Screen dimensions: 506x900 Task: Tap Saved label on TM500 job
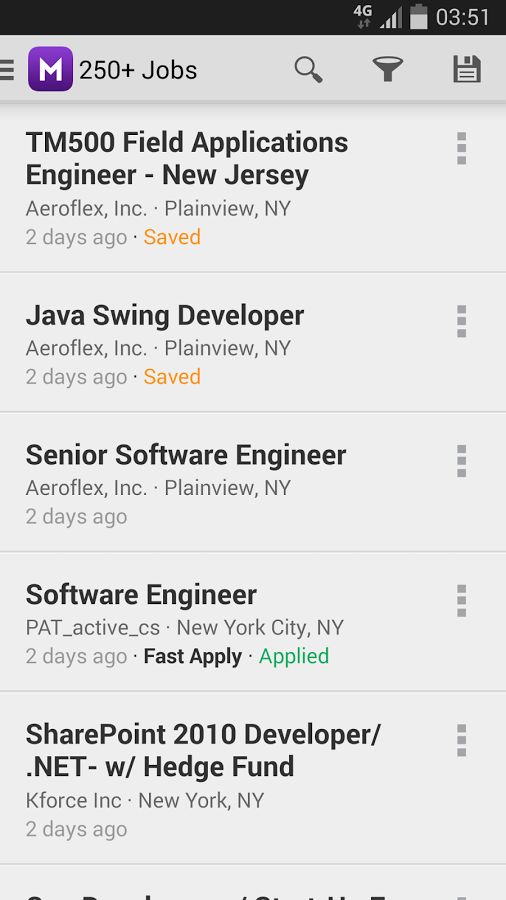click(172, 237)
